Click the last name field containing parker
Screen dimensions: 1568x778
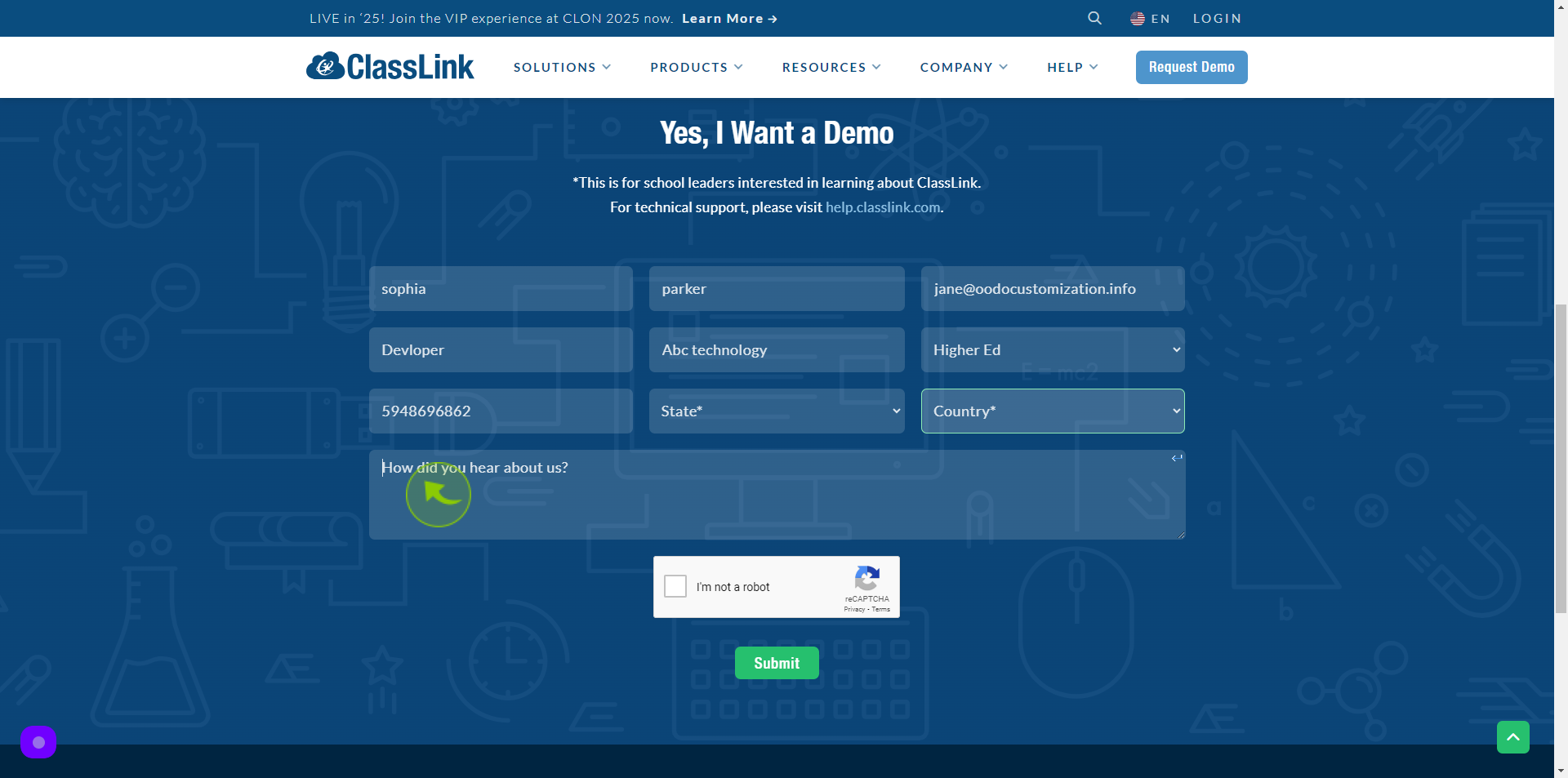pyautogui.click(x=777, y=288)
